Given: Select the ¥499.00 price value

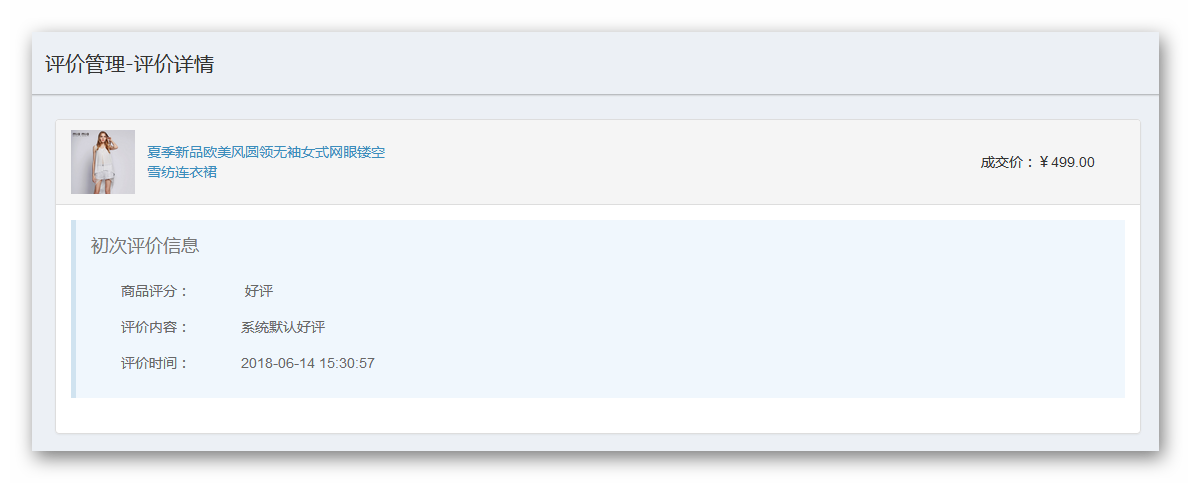Looking at the screenshot, I should [1066, 162].
